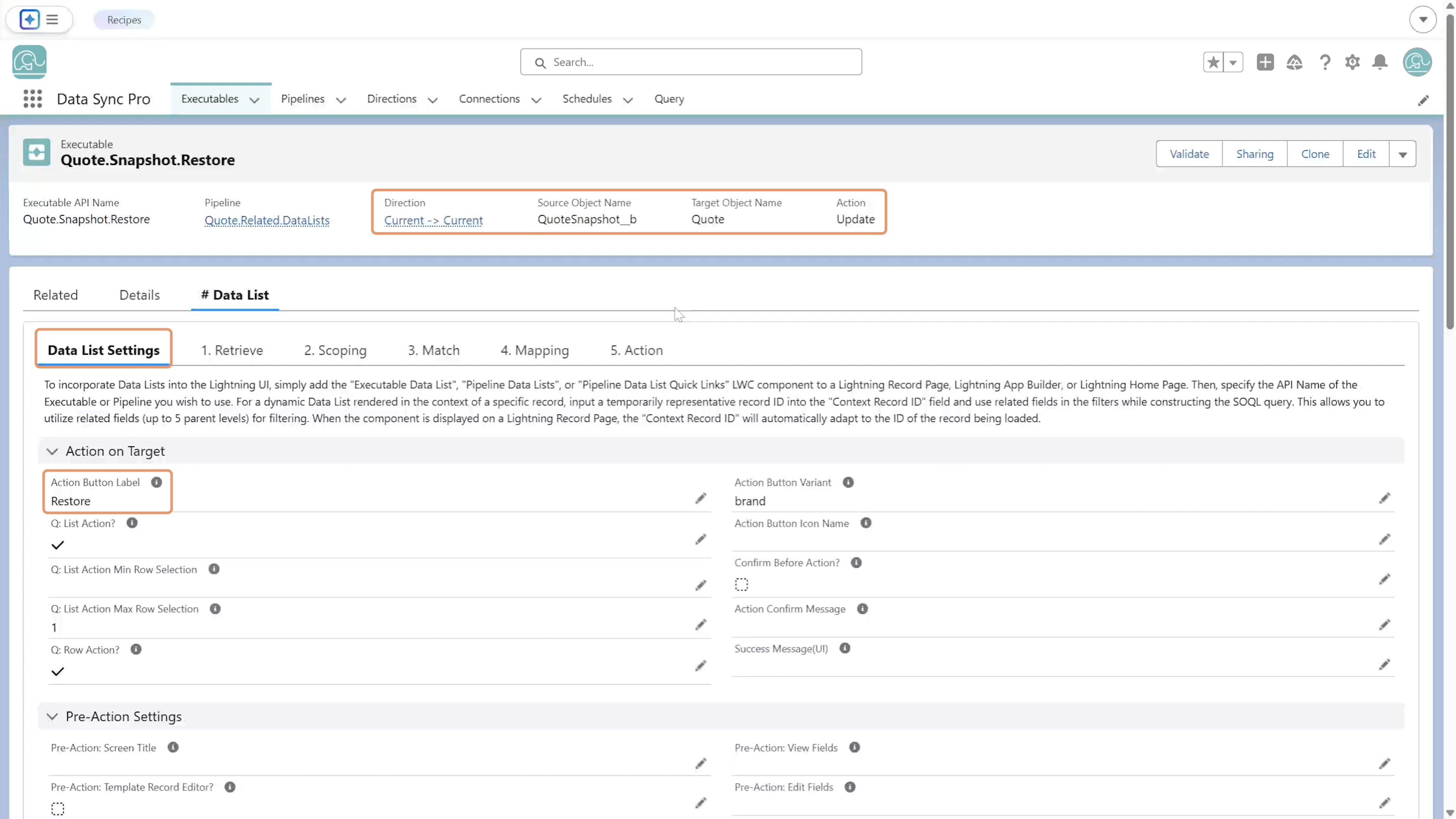Show info for Q: List Action?
This screenshot has height=819, width=1456.
[132, 523]
